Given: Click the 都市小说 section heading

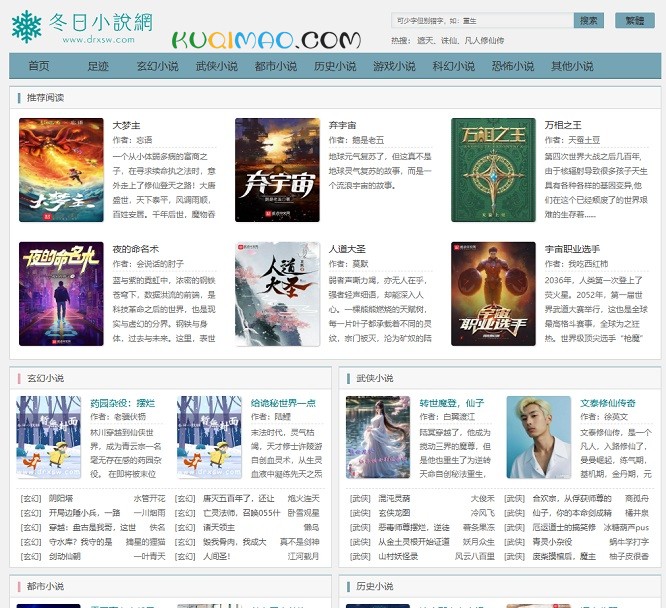Looking at the screenshot, I should point(45,586).
